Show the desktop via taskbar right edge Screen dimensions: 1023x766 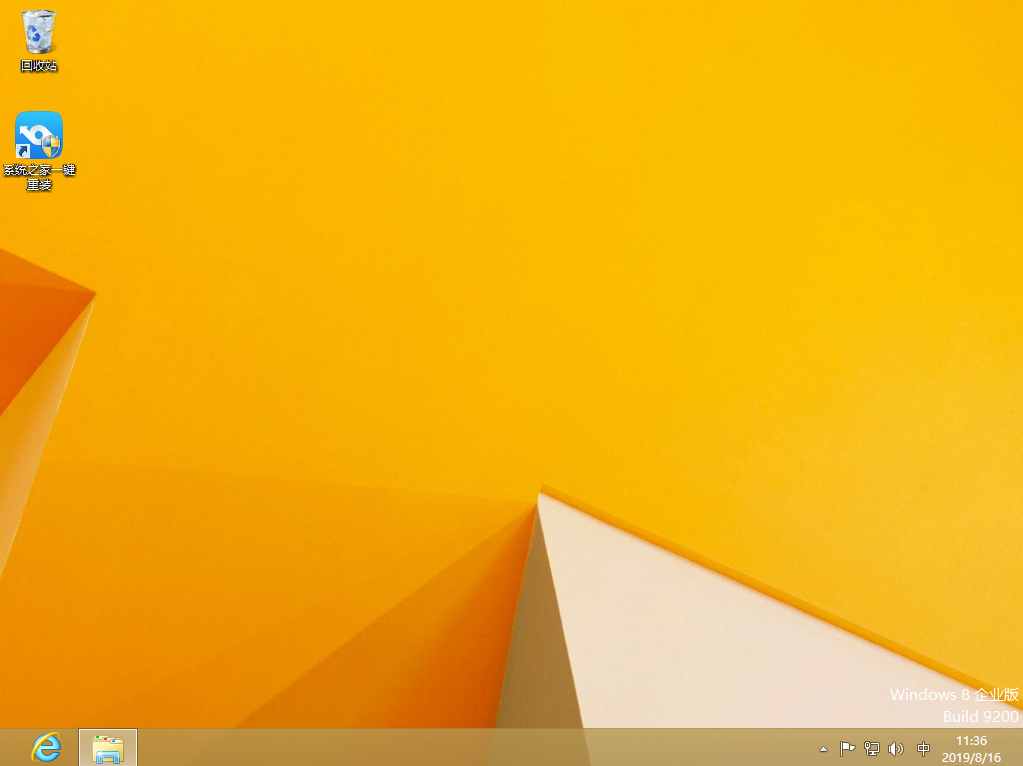click(x=1019, y=748)
